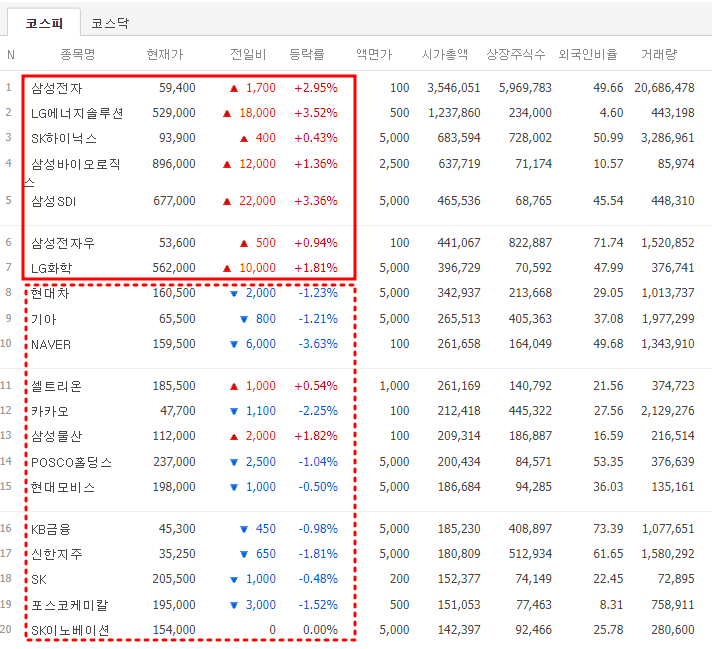Open the SK하이닉스 stock link
The image size is (712, 649).
click(64, 138)
